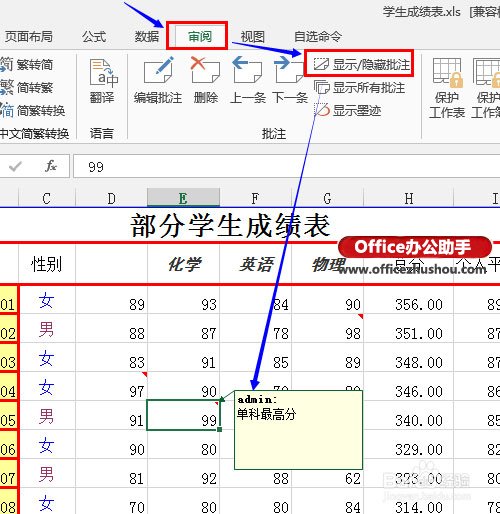This screenshot has width=500, height=514.
Task: Click the comment box reading 单科最高分
Action: point(298,430)
